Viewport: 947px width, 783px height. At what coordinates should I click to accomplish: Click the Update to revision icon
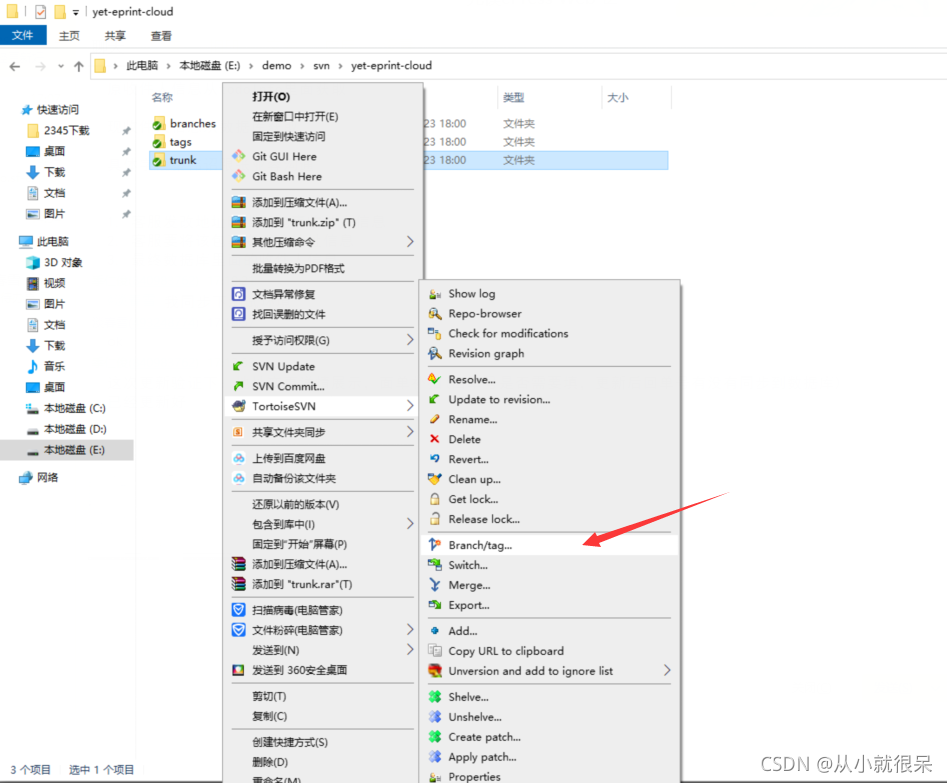pos(435,399)
